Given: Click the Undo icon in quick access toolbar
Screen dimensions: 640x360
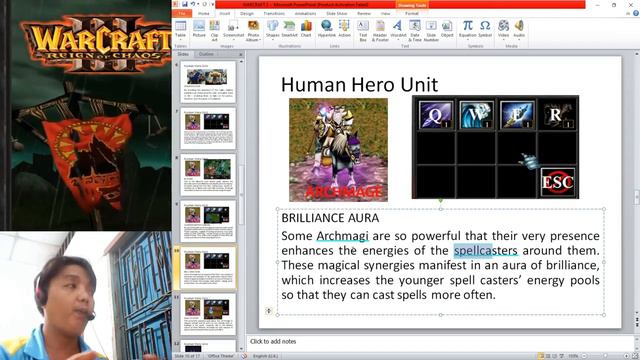Looking at the screenshot, I should [x=192, y=4].
